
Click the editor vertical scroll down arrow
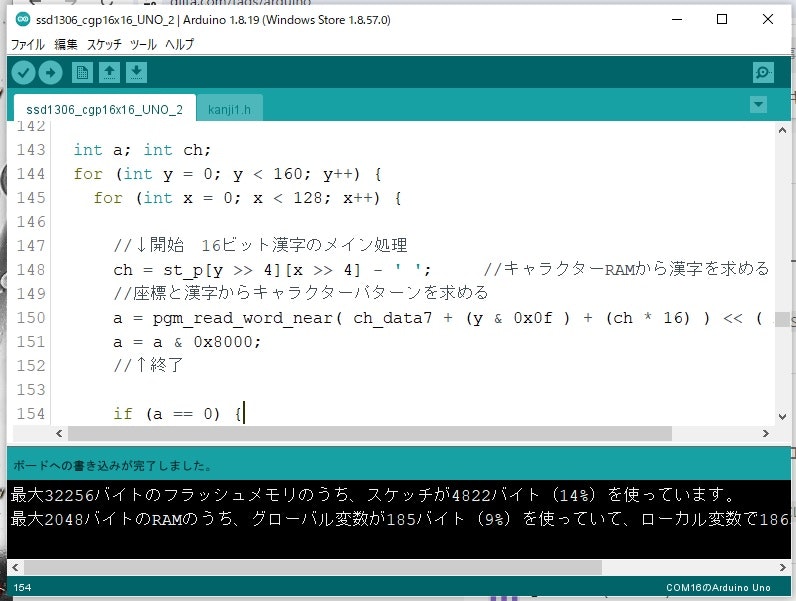tap(782, 417)
